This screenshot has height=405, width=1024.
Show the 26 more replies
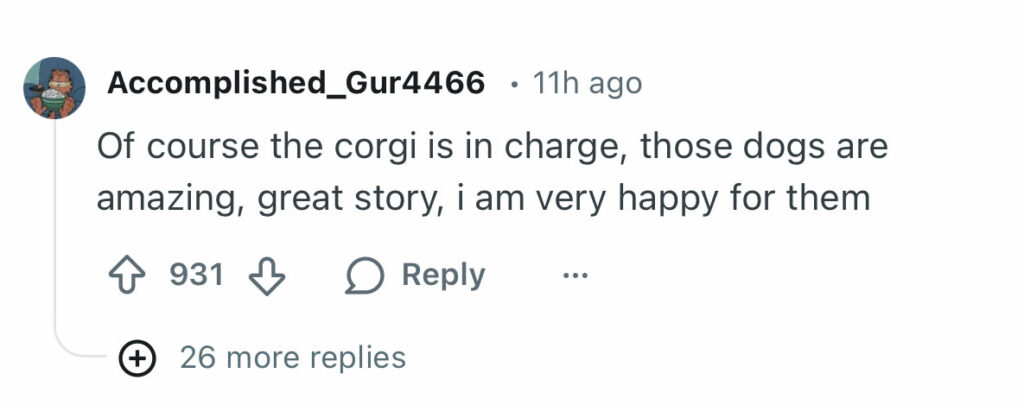pyautogui.click(x=292, y=357)
